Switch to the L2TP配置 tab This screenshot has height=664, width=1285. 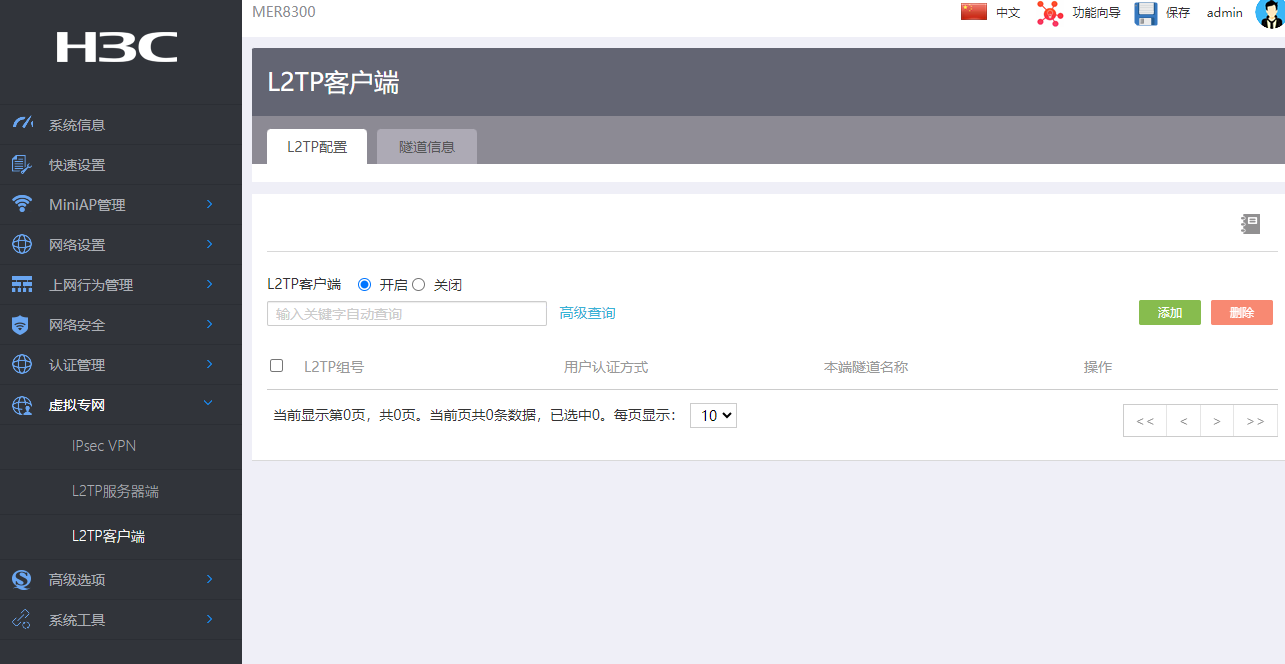(317, 146)
